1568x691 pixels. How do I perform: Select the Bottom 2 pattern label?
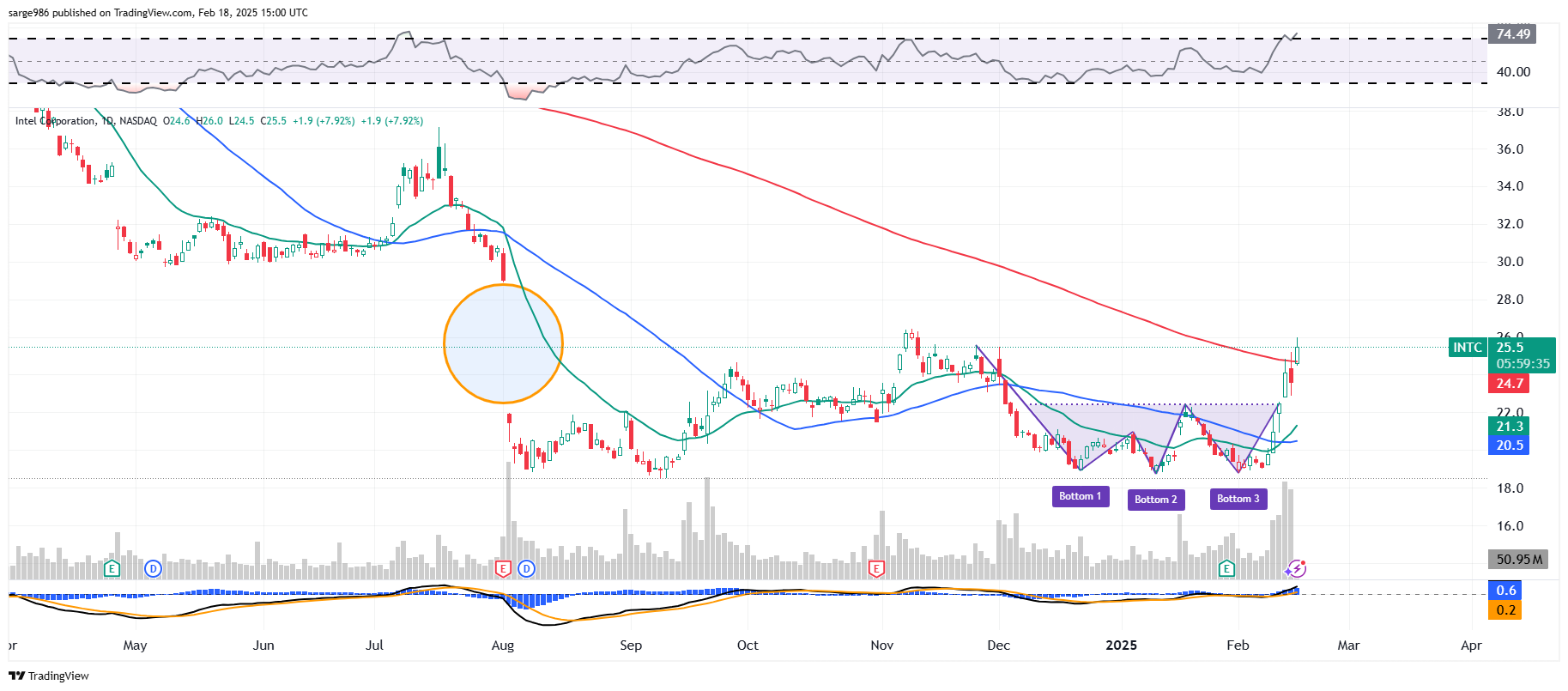pos(1155,500)
